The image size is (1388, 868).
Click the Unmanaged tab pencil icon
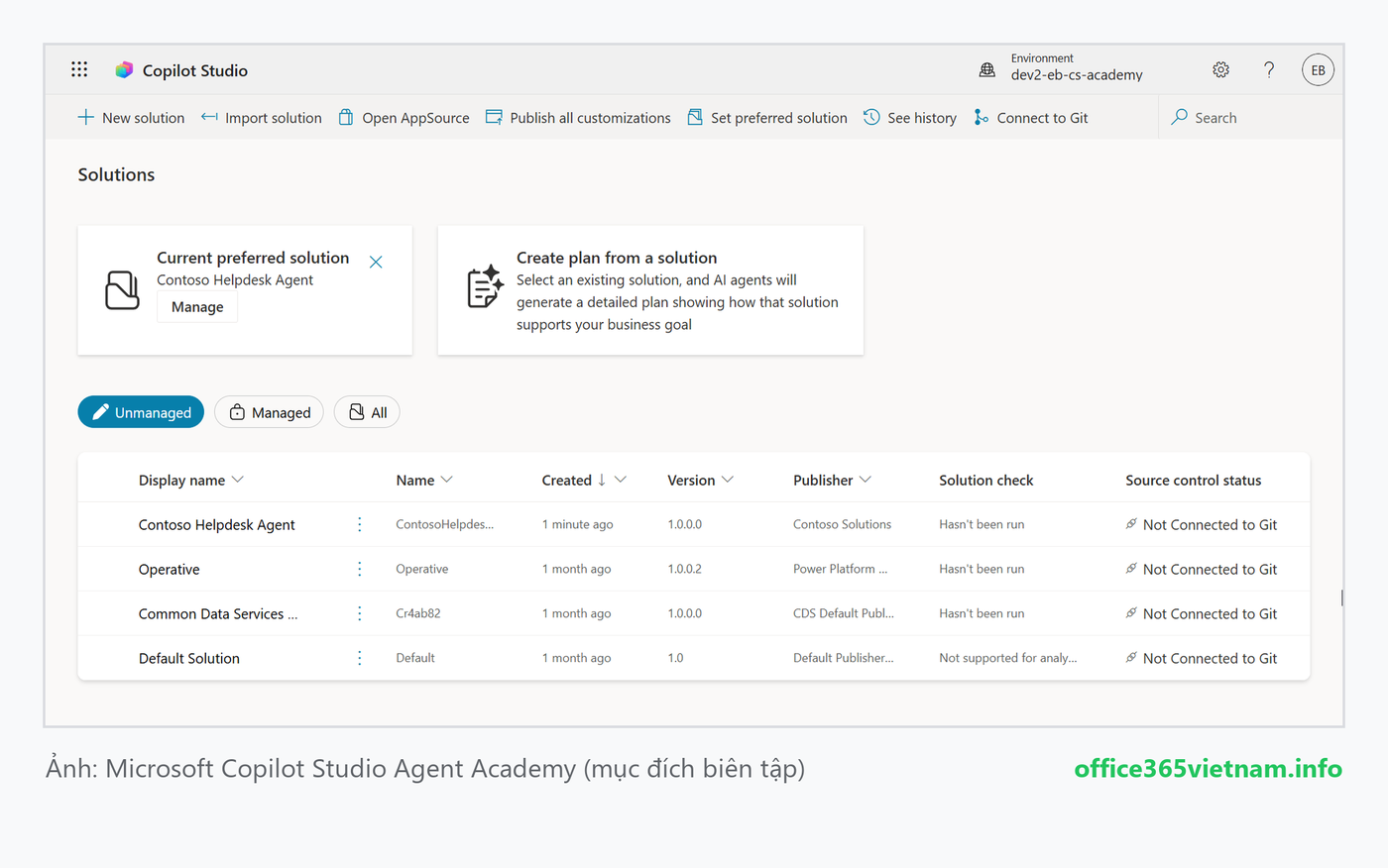click(100, 412)
